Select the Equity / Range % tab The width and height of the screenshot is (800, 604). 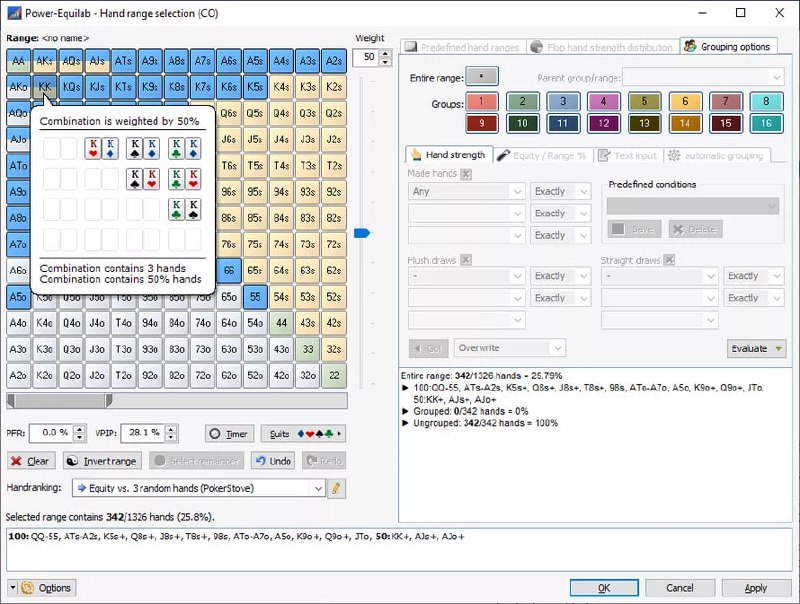coord(543,156)
